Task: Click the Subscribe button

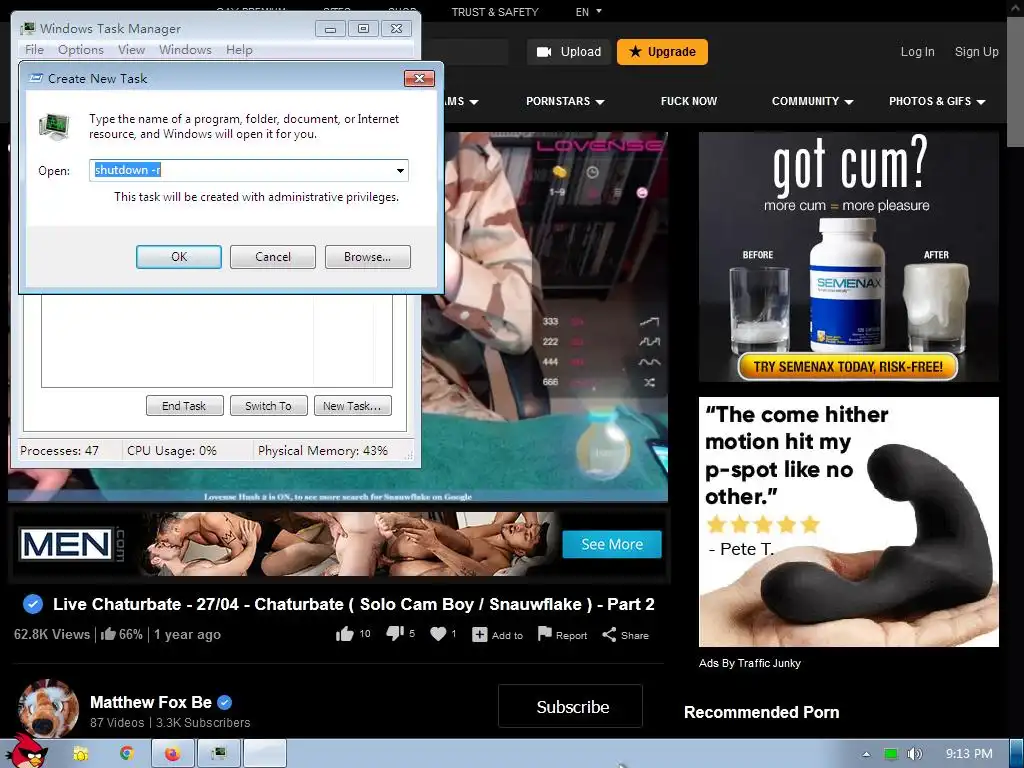Action: coord(570,706)
